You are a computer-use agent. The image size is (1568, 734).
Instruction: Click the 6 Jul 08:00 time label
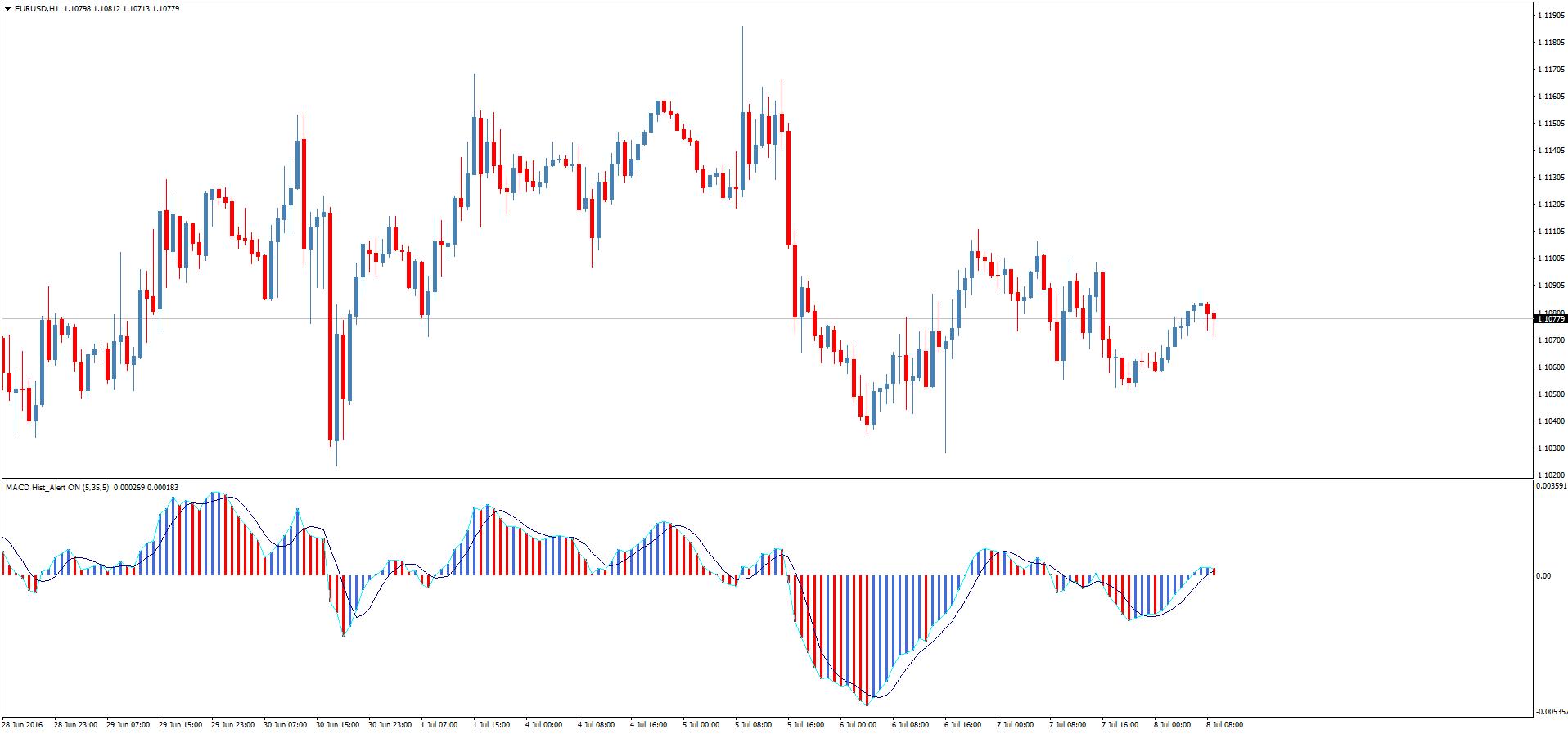[910, 725]
